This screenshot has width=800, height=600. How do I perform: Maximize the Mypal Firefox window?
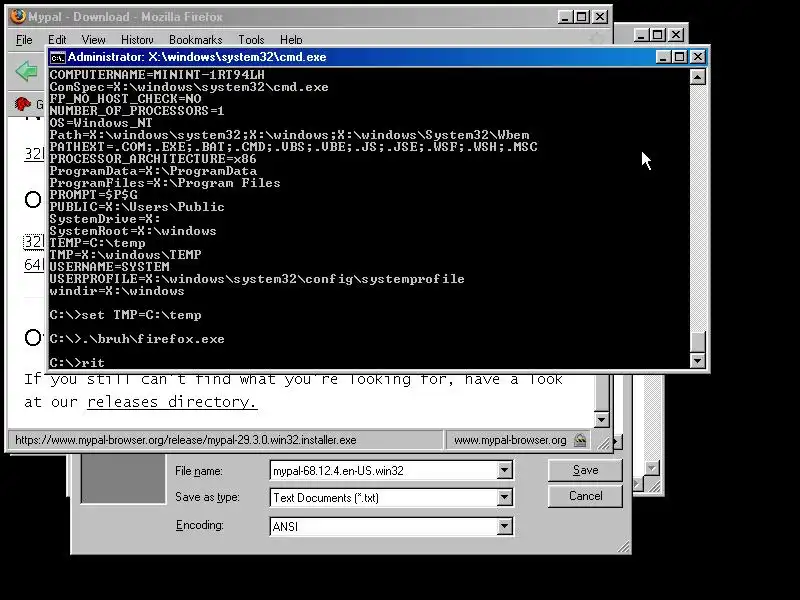click(582, 17)
